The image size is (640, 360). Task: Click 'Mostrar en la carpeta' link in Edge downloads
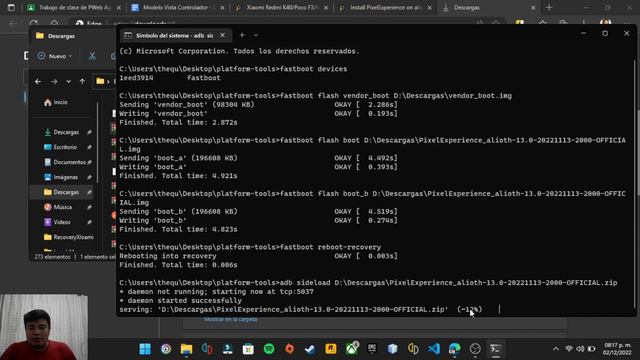(x=231, y=320)
